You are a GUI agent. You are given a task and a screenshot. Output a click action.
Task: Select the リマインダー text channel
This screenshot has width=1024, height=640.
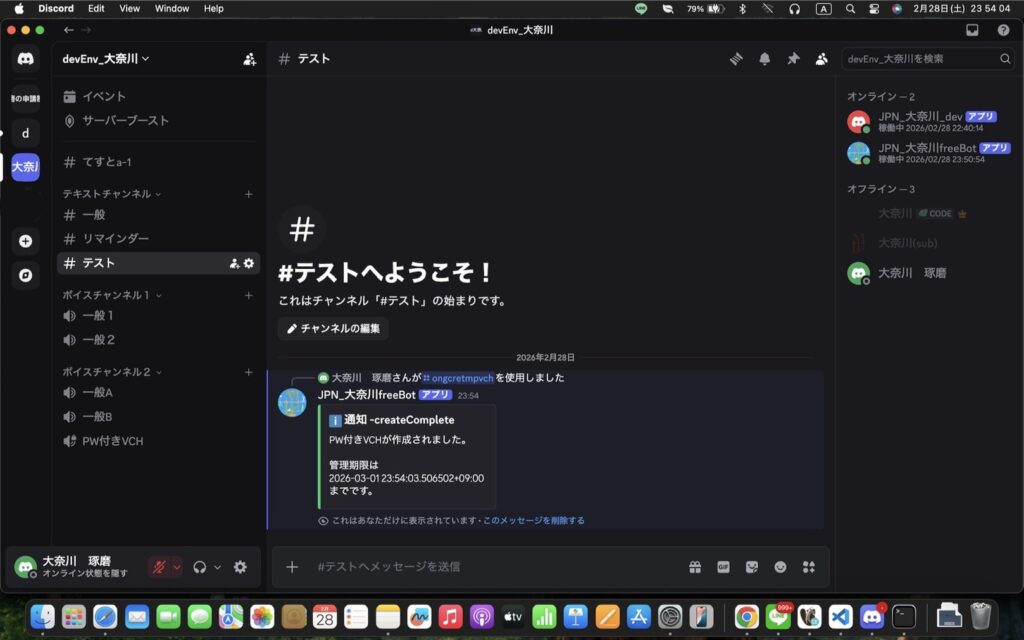click(115, 239)
